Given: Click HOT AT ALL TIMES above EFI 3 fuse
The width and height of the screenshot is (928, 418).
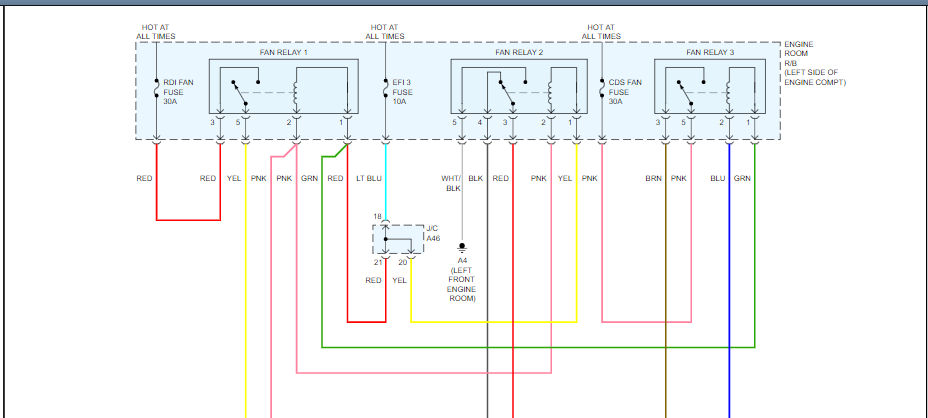Looking at the screenshot, I should 385,32.
